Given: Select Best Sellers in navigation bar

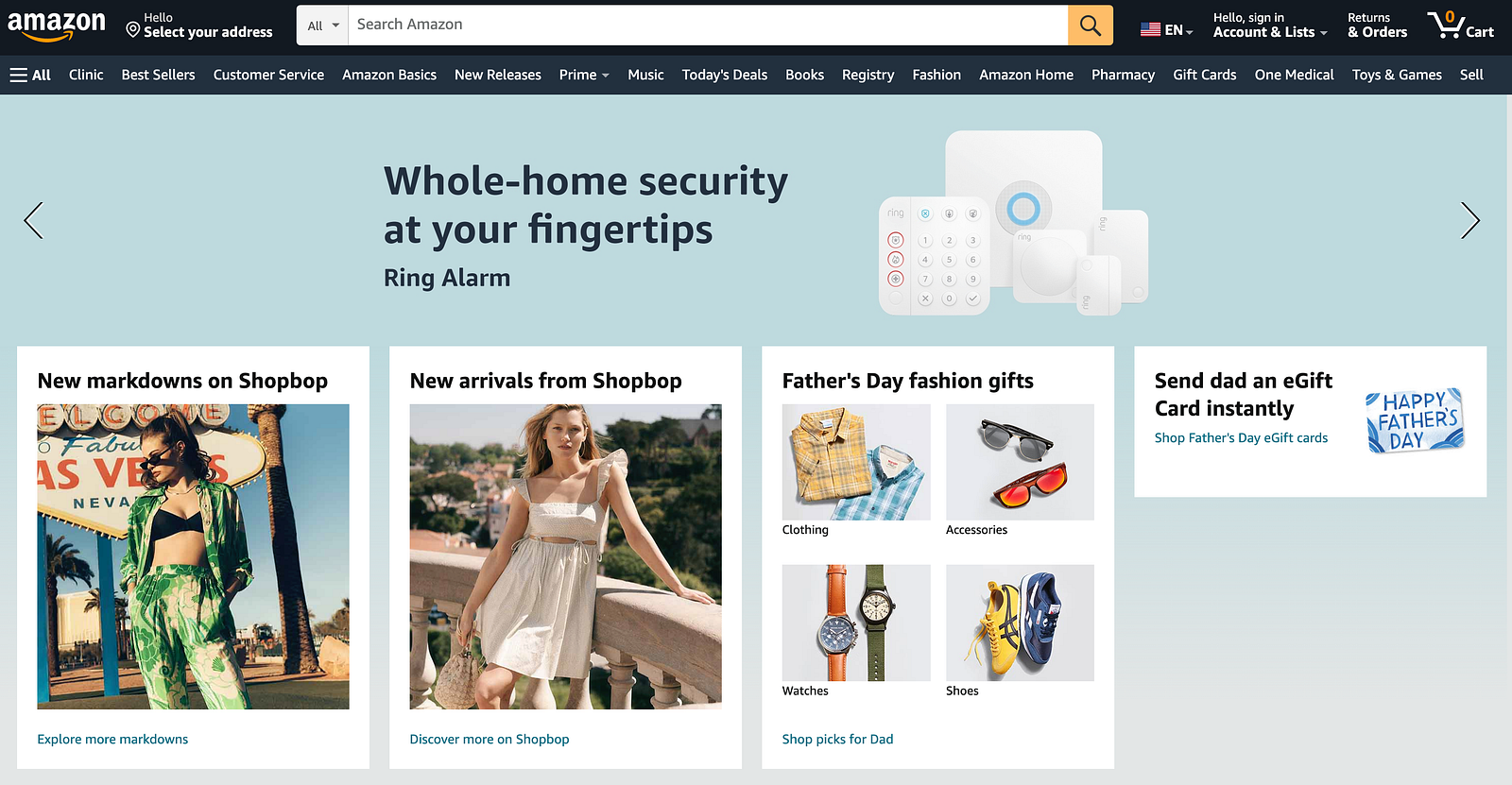Looking at the screenshot, I should [158, 75].
